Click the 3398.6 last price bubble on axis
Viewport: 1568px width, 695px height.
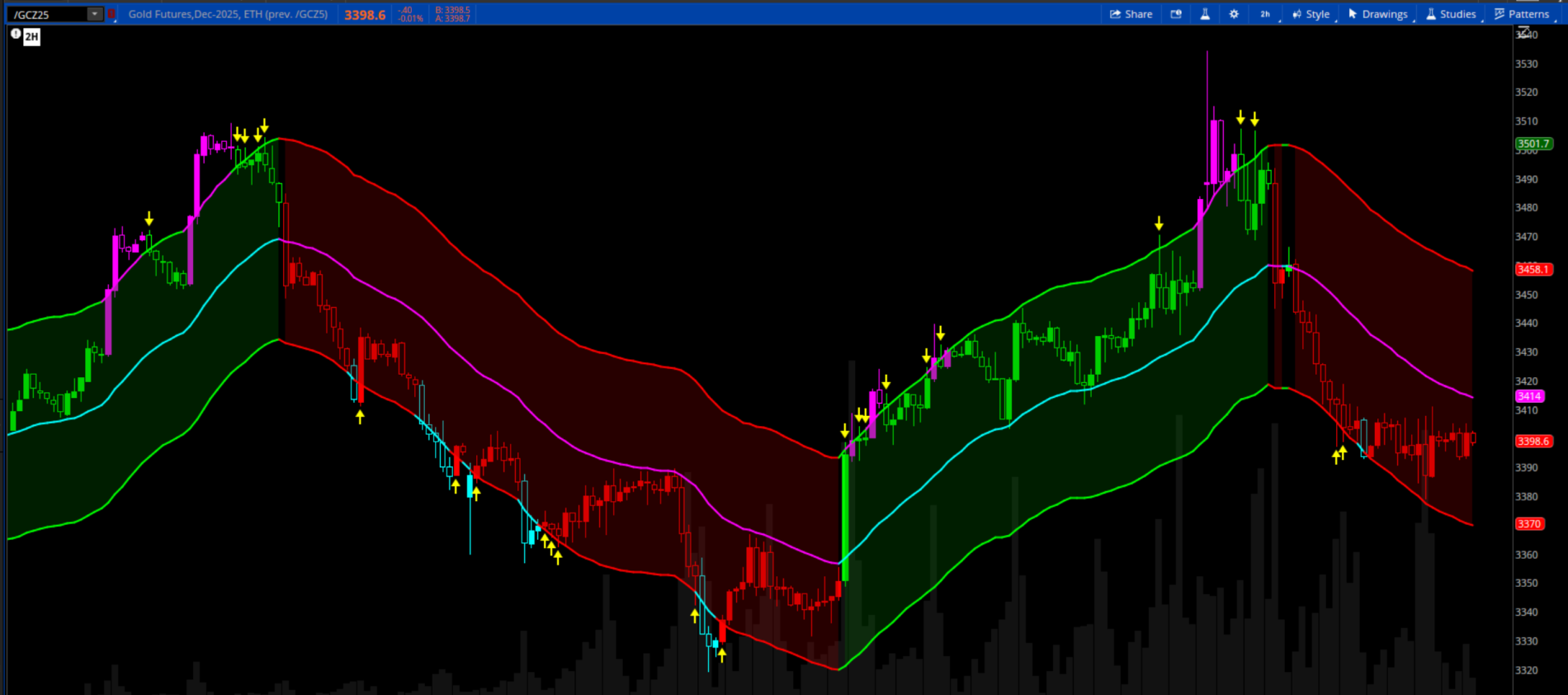[x=1533, y=441]
